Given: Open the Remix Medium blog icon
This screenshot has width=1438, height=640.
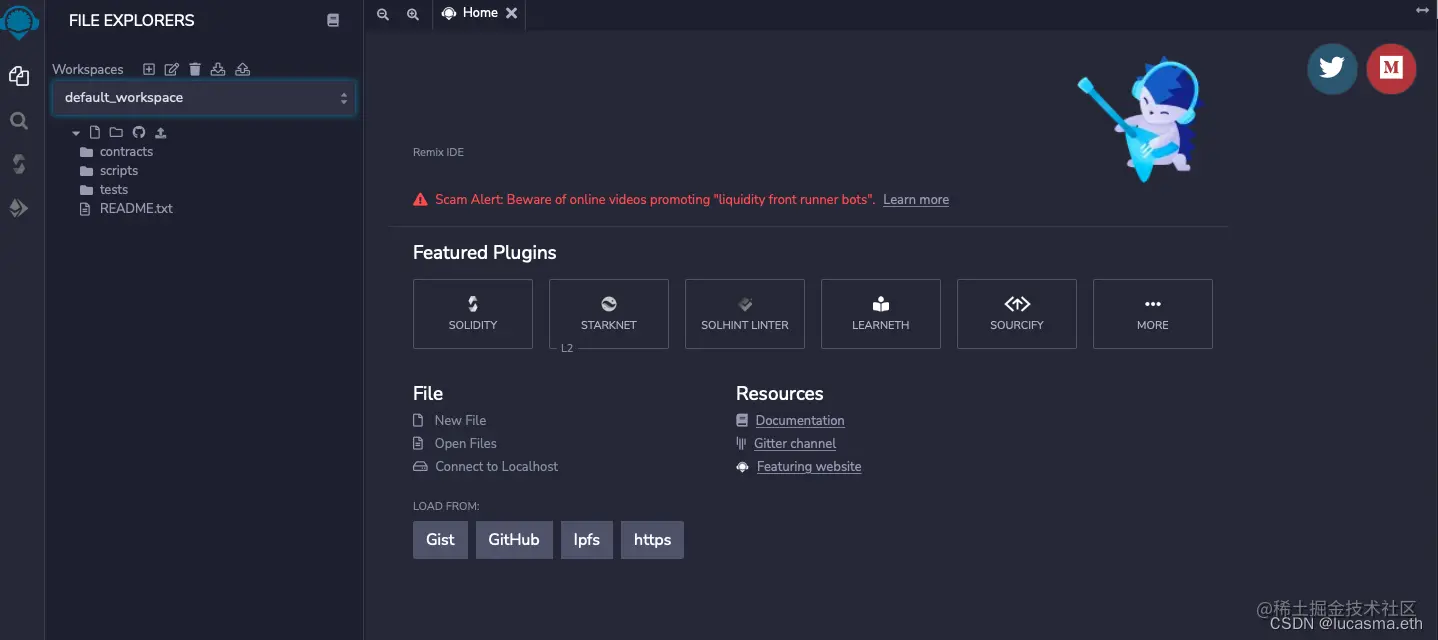Looking at the screenshot, I should click(x=1391, y=69).
